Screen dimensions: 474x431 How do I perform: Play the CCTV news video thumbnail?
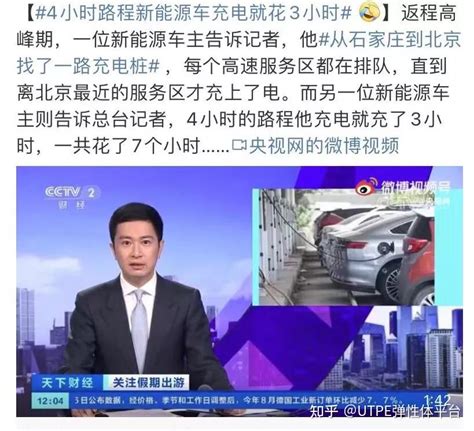pos(239,291)
